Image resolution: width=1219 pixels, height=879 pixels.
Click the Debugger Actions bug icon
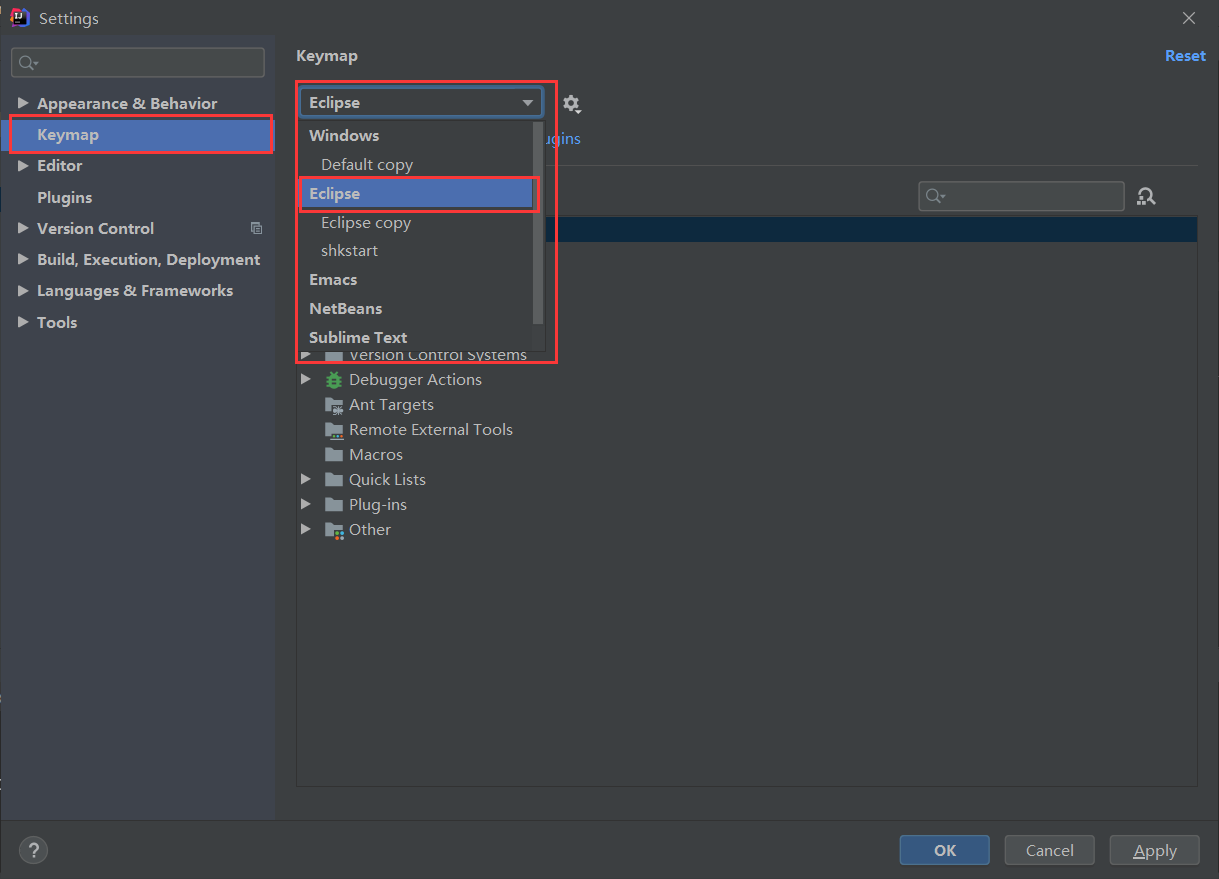334,380
